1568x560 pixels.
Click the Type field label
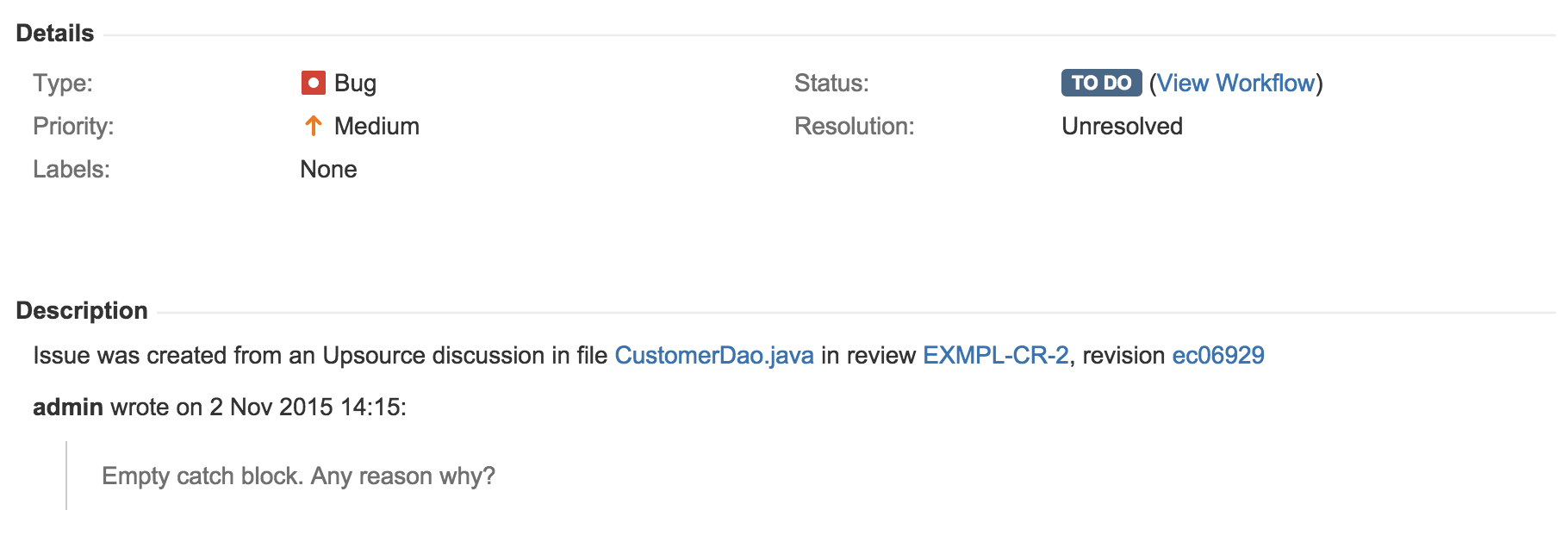tap(63, 84)
